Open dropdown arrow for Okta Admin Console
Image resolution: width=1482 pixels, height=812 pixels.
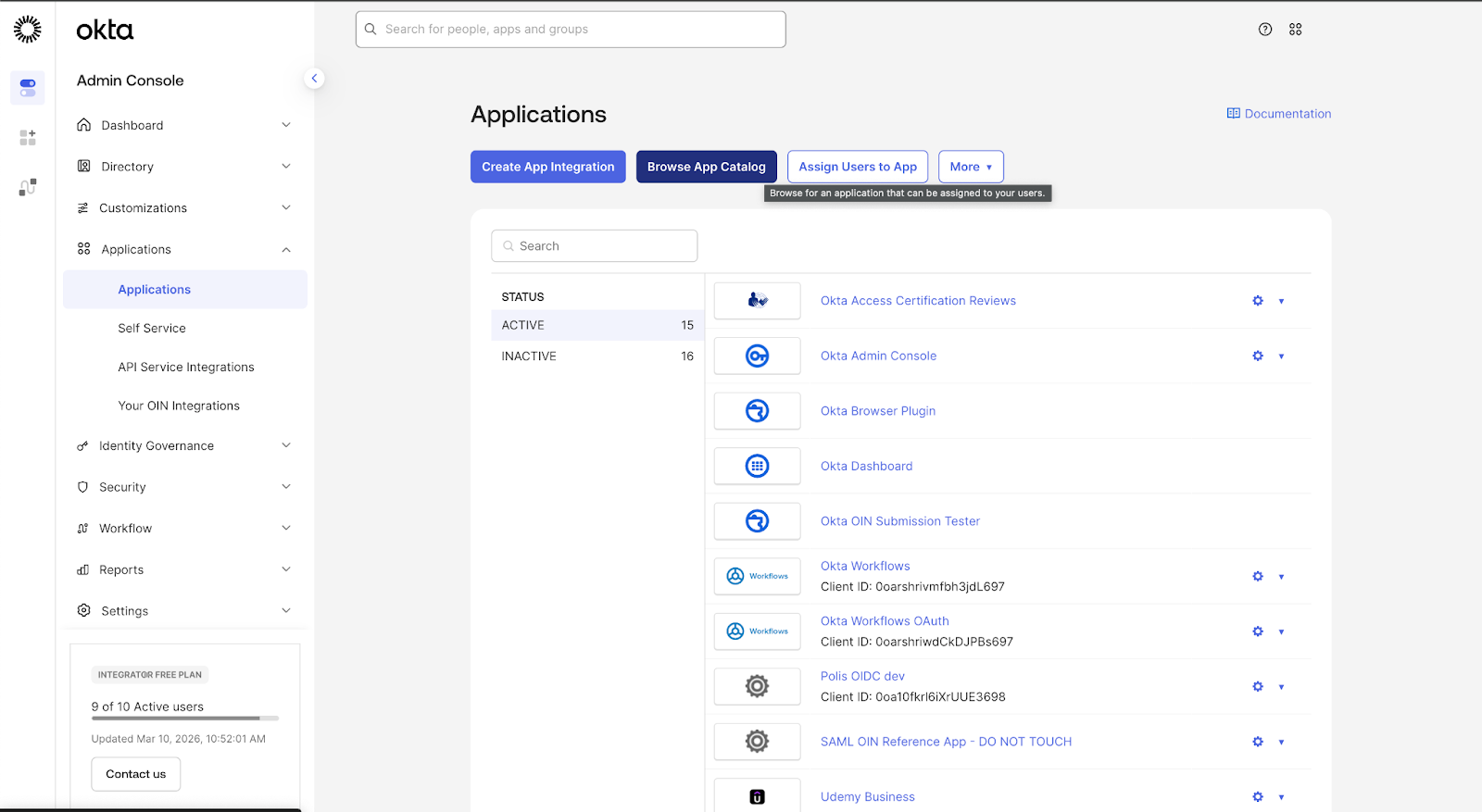1282,356
